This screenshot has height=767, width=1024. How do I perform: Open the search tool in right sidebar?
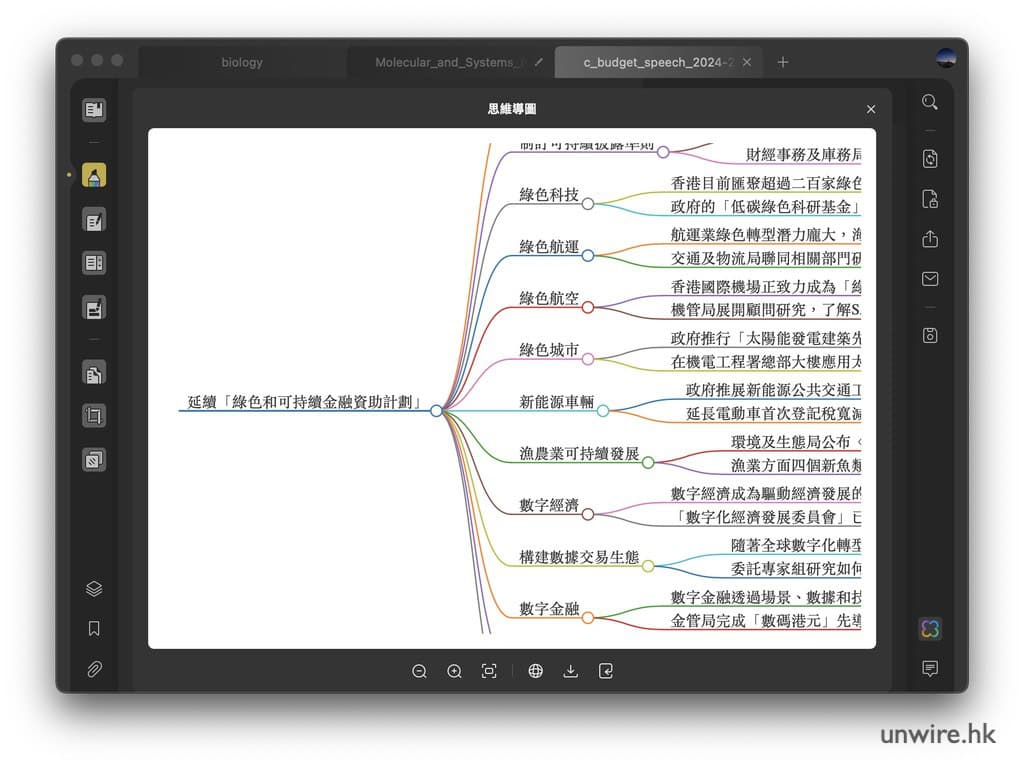930,102
